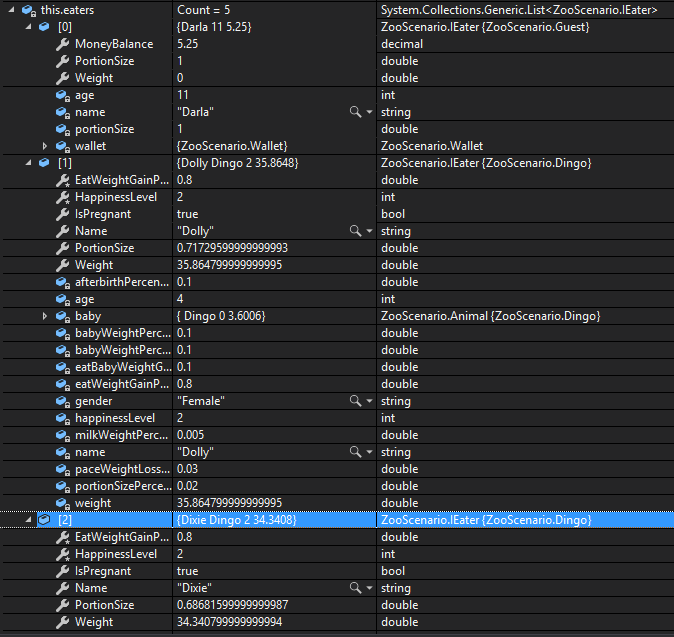Click magnifier on Dolly's Name property row

[x=355, y=231]
